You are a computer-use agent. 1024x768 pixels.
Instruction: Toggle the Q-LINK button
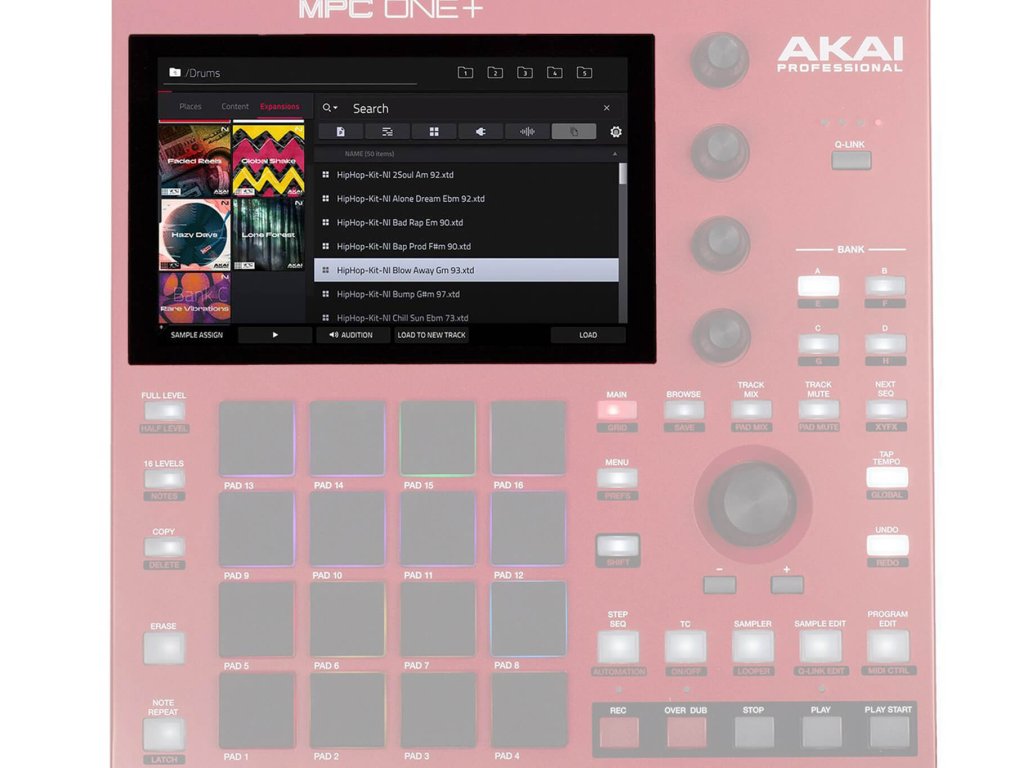pos(850,160)
